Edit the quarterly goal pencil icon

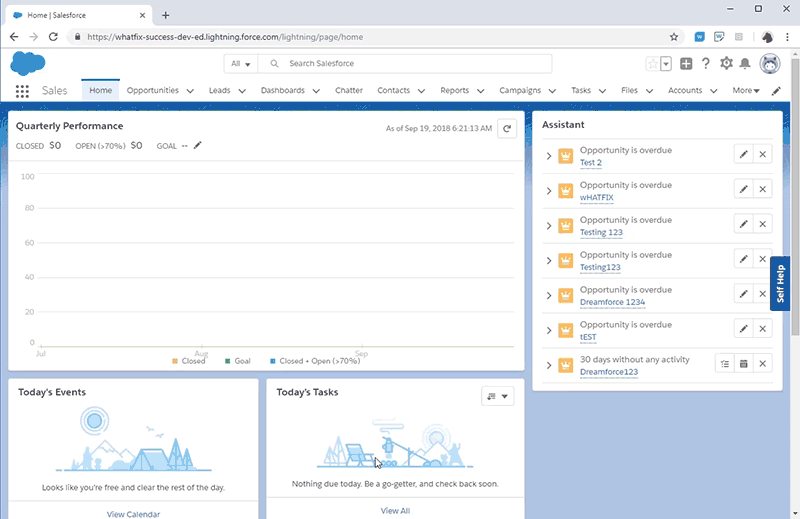pos(197,145)
